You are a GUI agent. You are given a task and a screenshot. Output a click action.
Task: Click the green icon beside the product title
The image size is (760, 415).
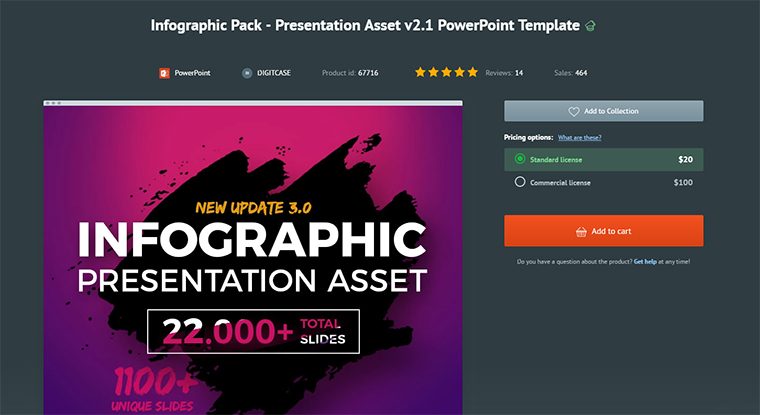(591, 25)
